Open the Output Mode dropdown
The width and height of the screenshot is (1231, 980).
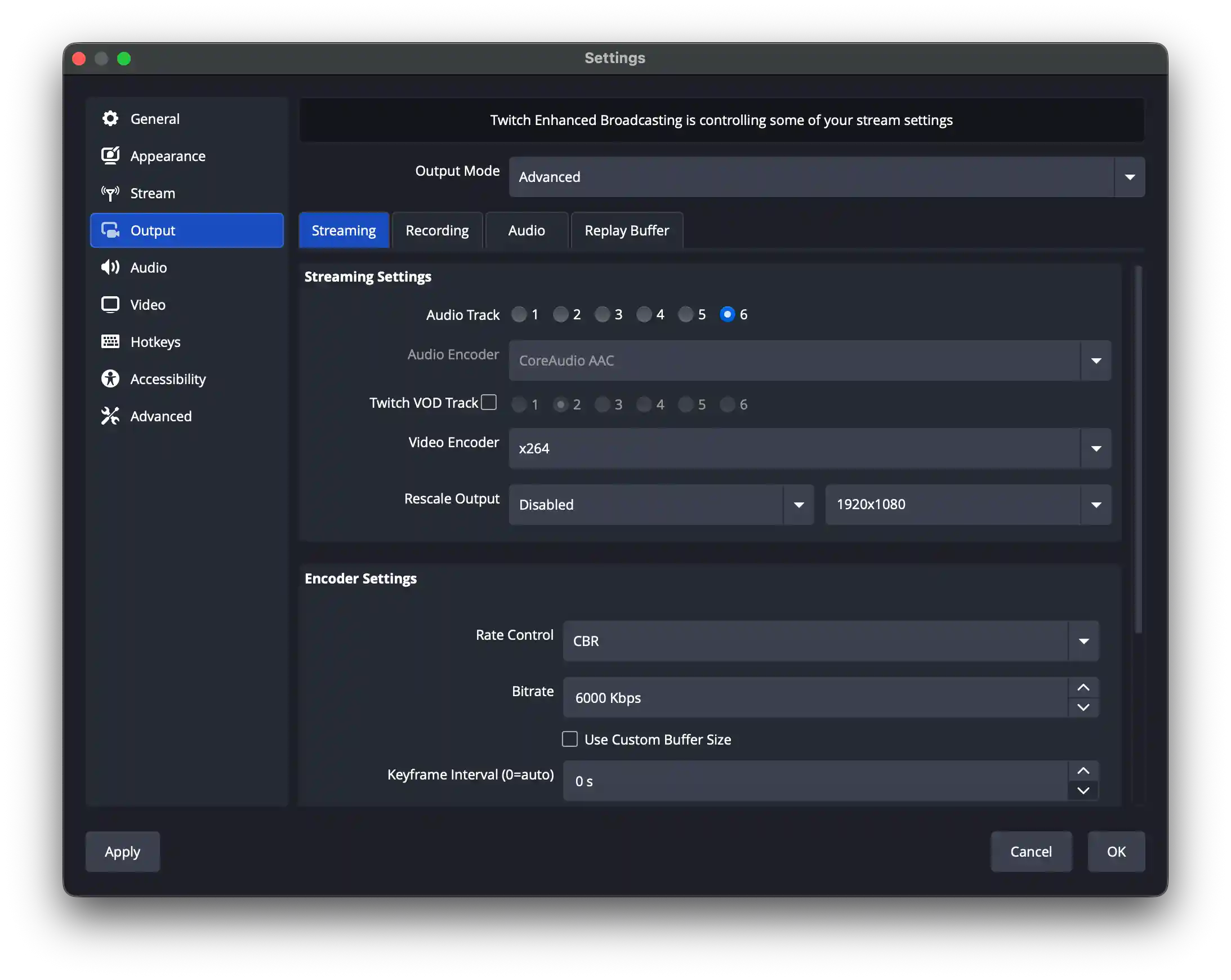(826, 177)
